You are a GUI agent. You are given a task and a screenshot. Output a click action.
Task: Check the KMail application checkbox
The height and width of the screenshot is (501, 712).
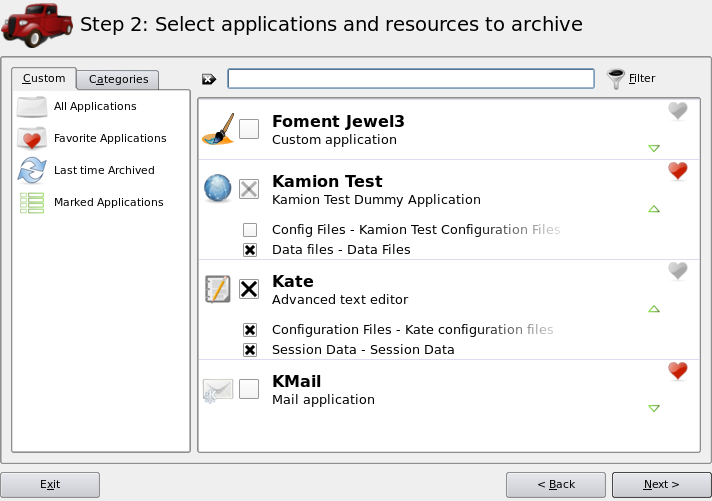(249, 389)
